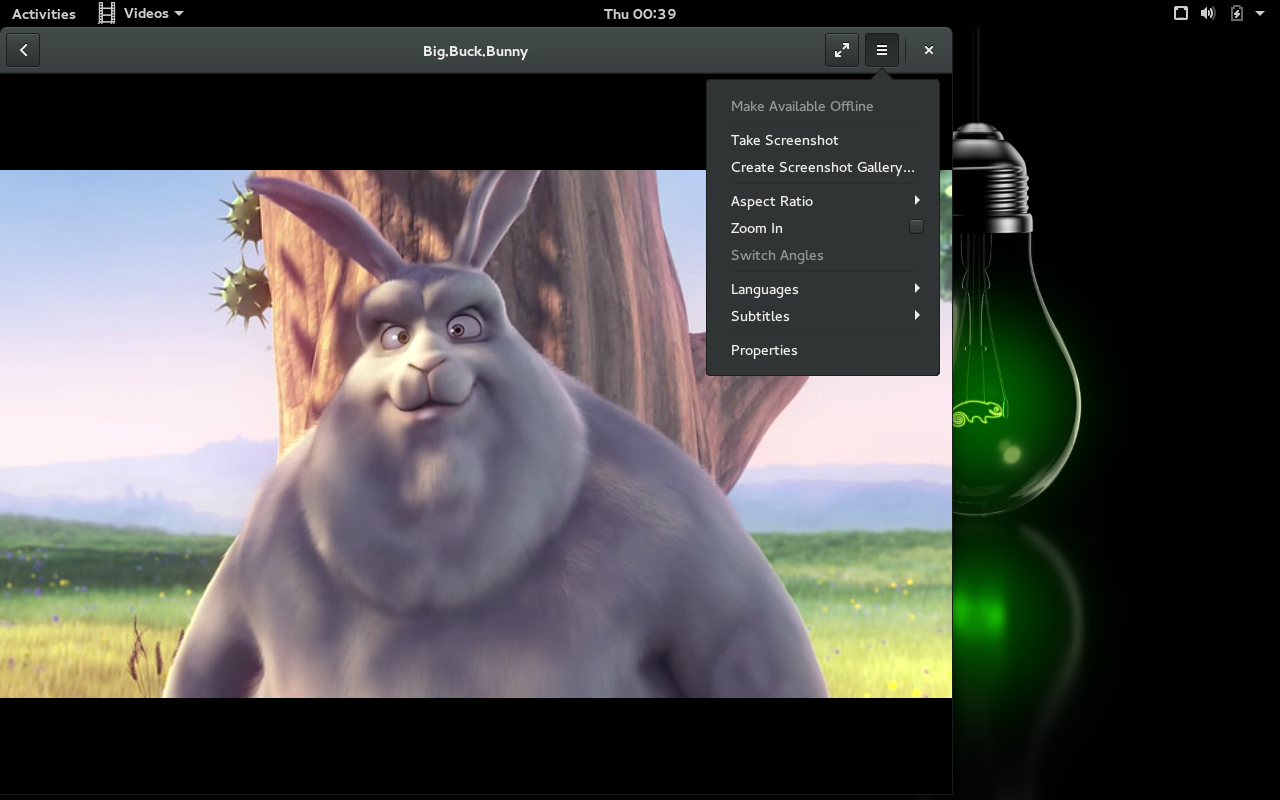This screenshot has width=1280, height=800.
Task: Open the Videos app menu in top bar
Action: (x=142, y=13)
